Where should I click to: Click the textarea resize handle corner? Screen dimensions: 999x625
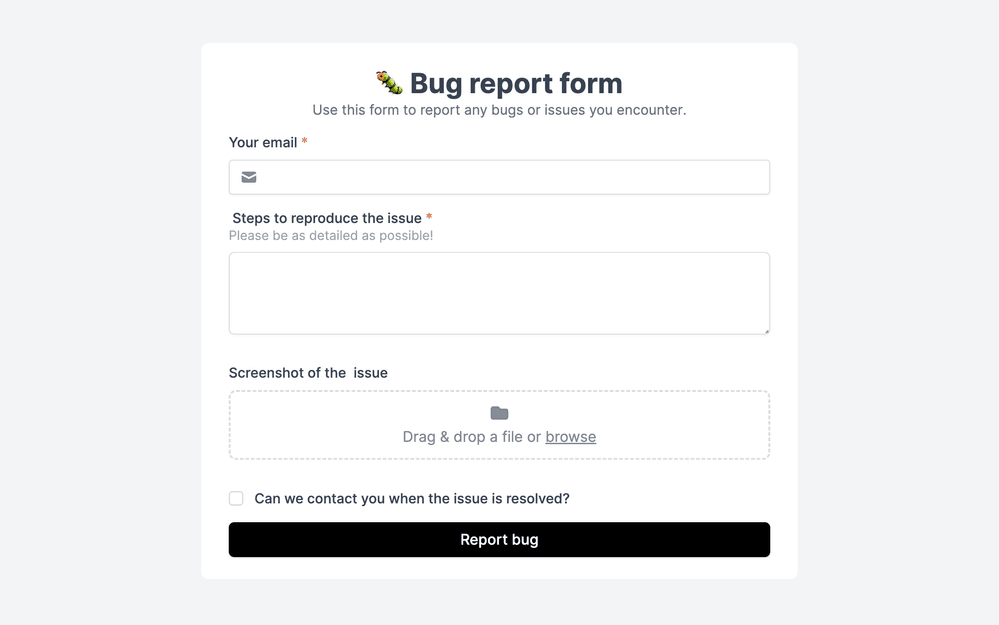click(x=765, y=329)
